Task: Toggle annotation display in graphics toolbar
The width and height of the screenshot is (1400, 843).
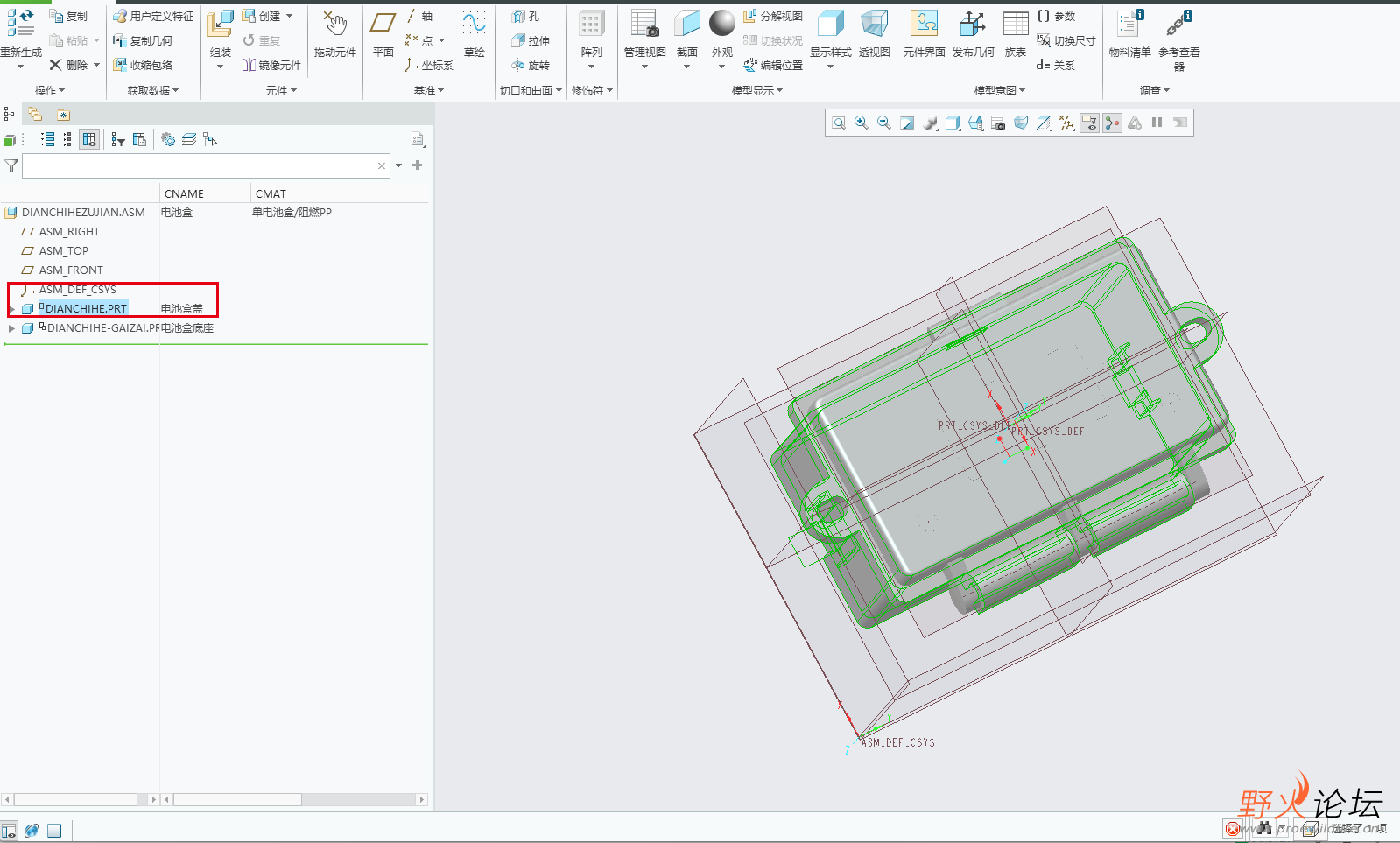Action: click(x=1089, y=123)
